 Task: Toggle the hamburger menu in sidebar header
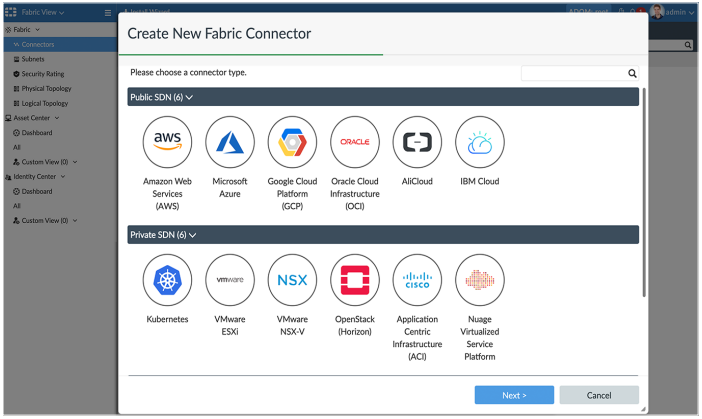108,13
